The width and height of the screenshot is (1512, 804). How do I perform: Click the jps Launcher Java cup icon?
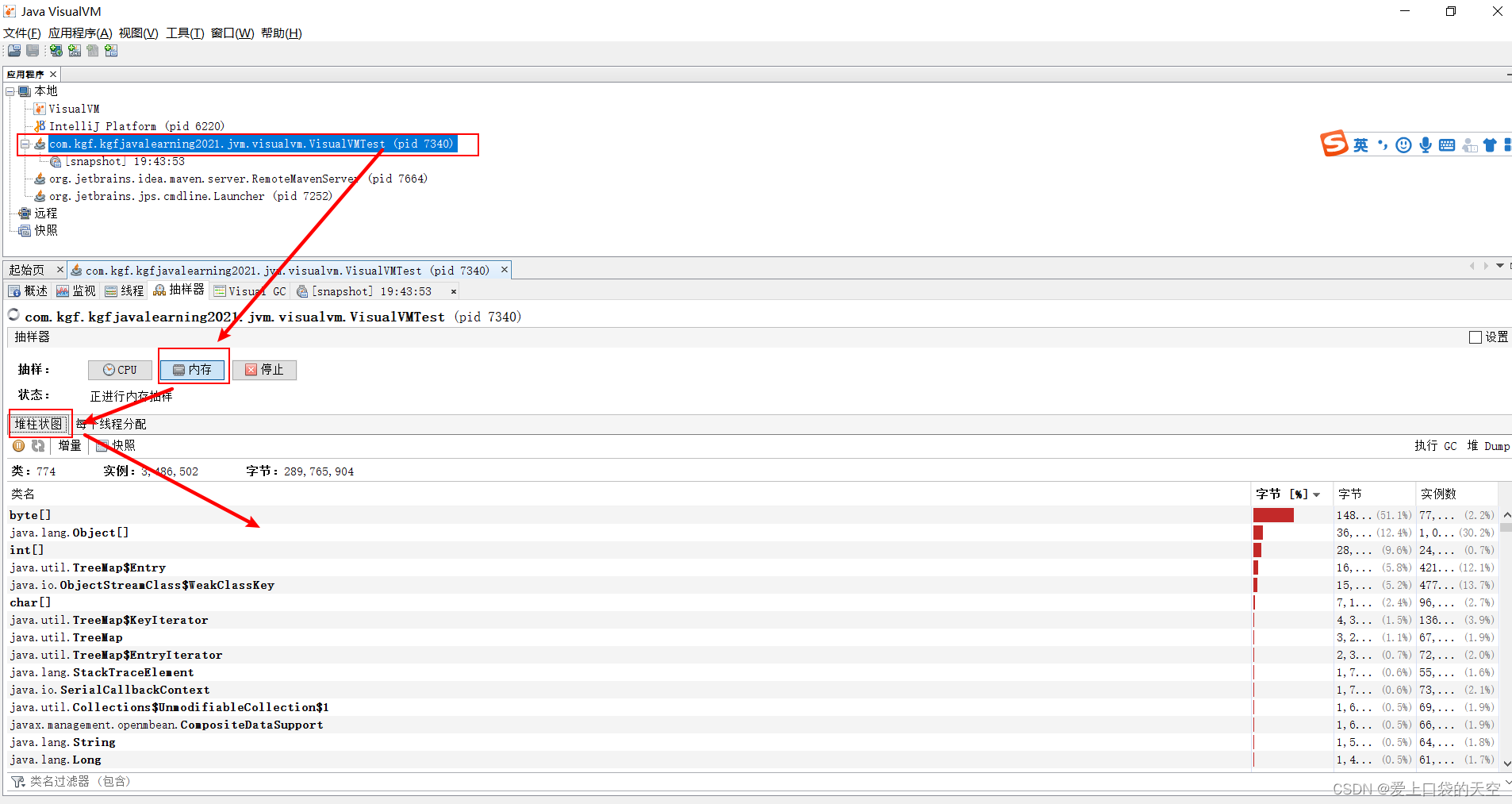pos(40,196)
